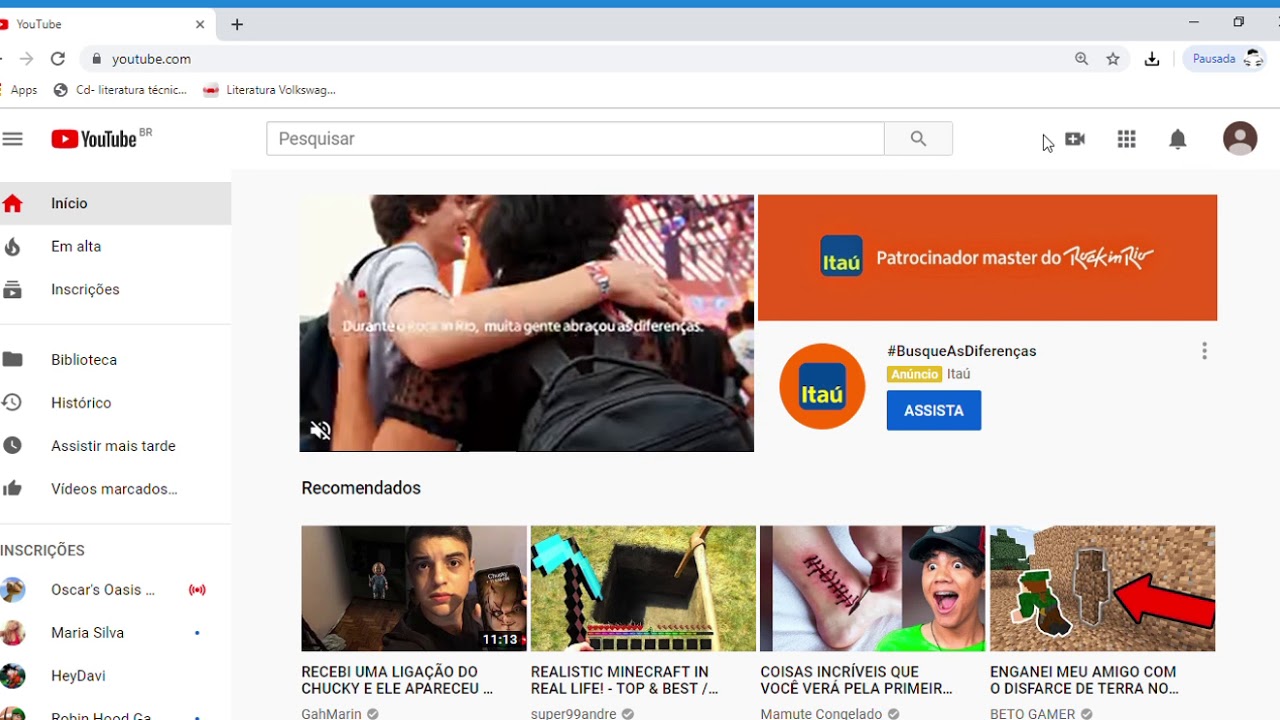
Task: Unmute the ad video speaker icon
Action: 320,430
